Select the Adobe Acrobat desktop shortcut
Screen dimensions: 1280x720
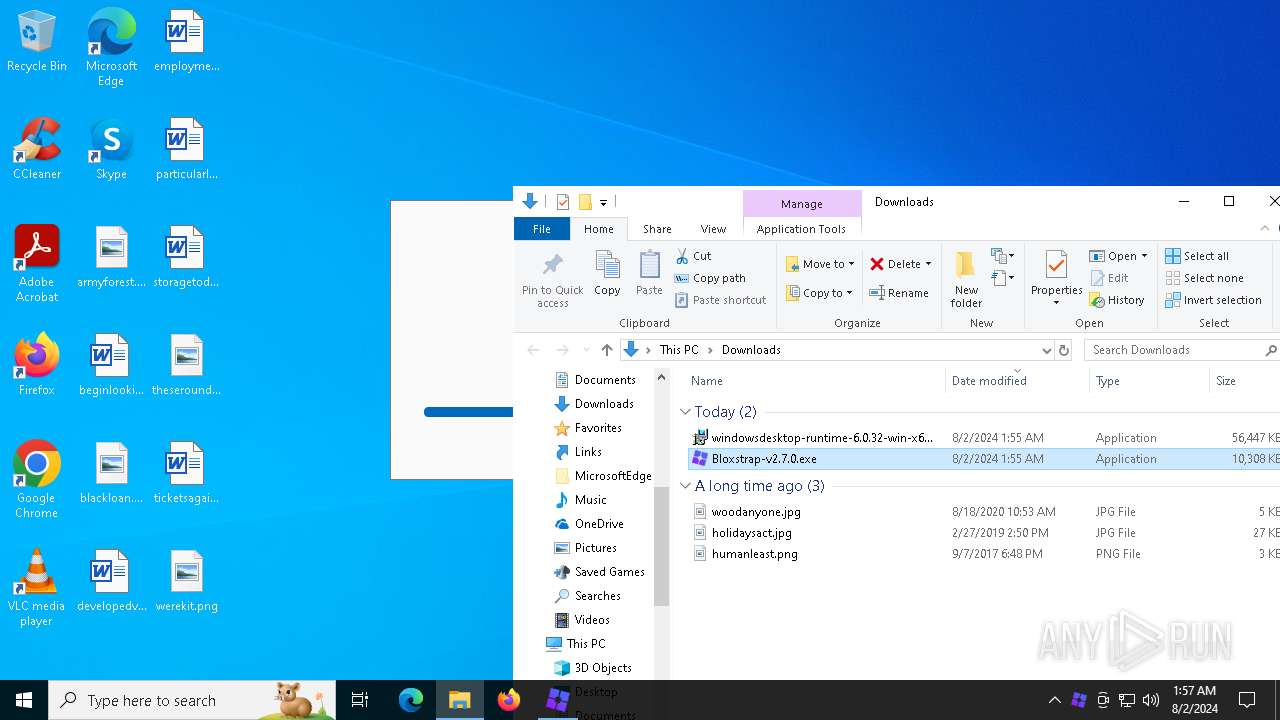(x=37, y=264)
